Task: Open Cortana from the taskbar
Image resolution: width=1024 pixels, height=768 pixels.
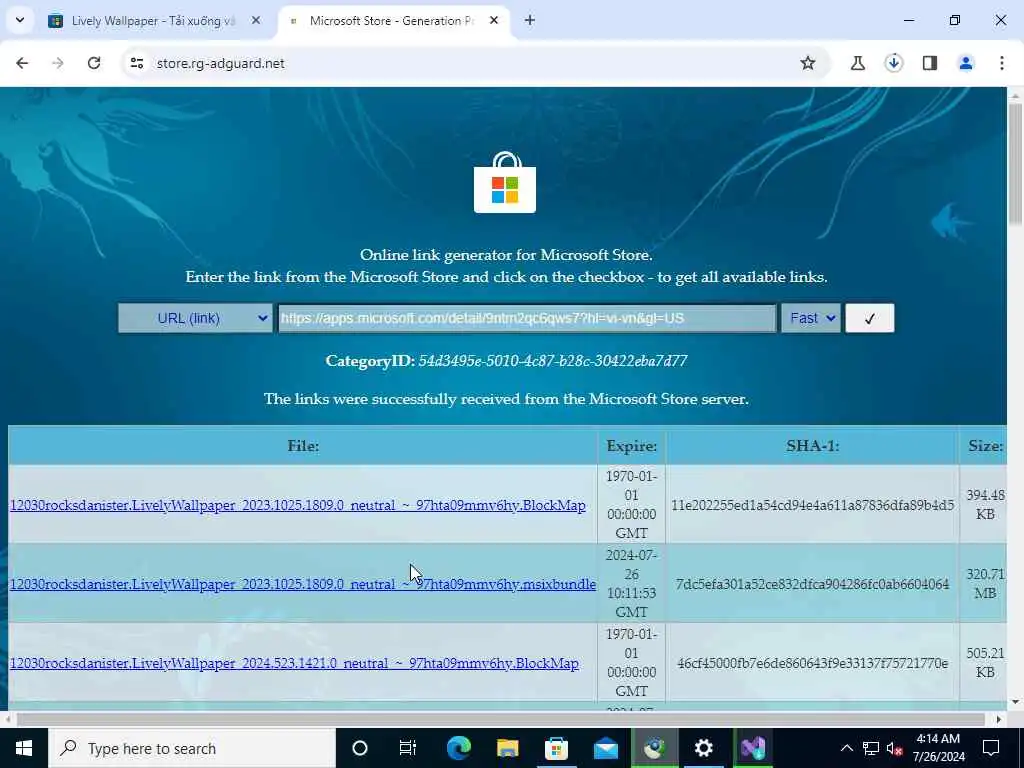Action: (x=360, y=748)
